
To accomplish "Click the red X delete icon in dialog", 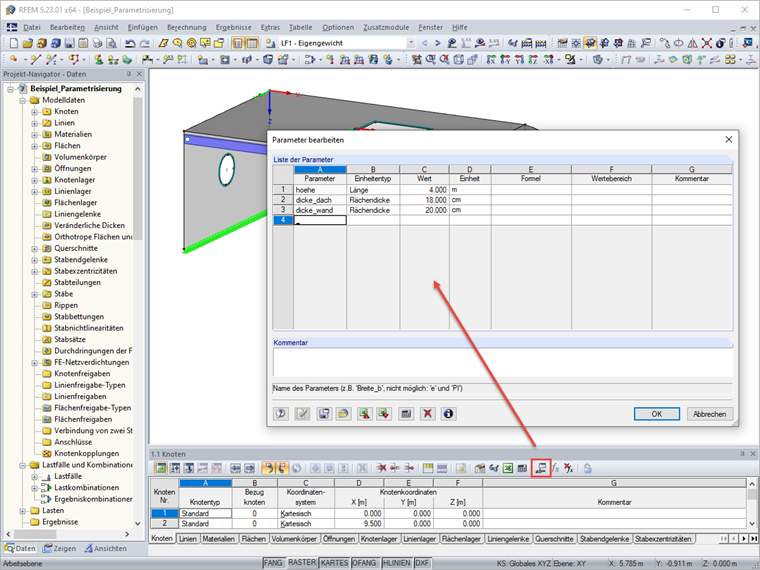I will 428,414.
